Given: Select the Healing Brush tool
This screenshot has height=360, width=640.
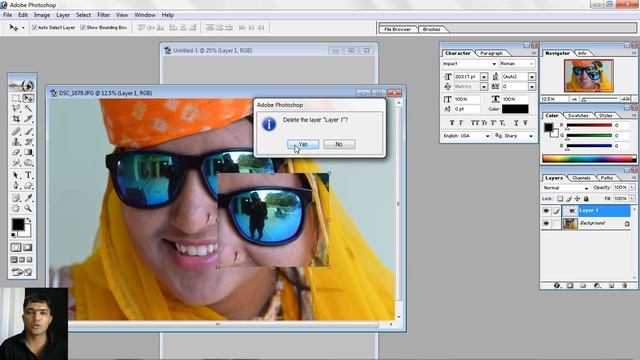Looking at the screenshot, I should click(x=16, y=131).
